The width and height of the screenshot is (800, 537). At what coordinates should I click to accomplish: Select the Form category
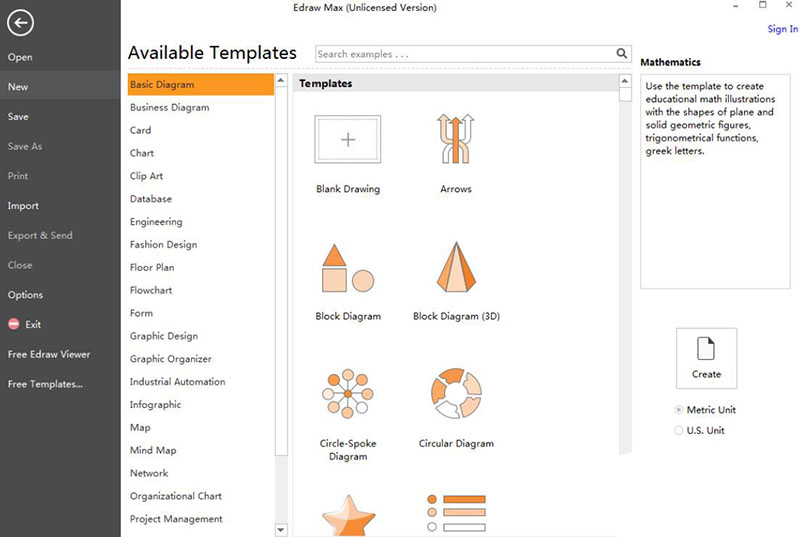click(141, 313)
